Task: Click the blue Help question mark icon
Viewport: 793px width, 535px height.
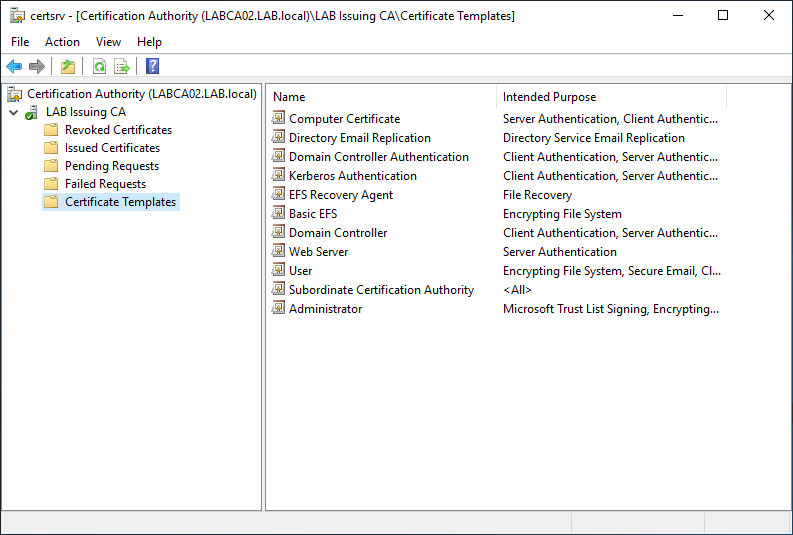Action: pyautogui.click(x=152, y=66)
